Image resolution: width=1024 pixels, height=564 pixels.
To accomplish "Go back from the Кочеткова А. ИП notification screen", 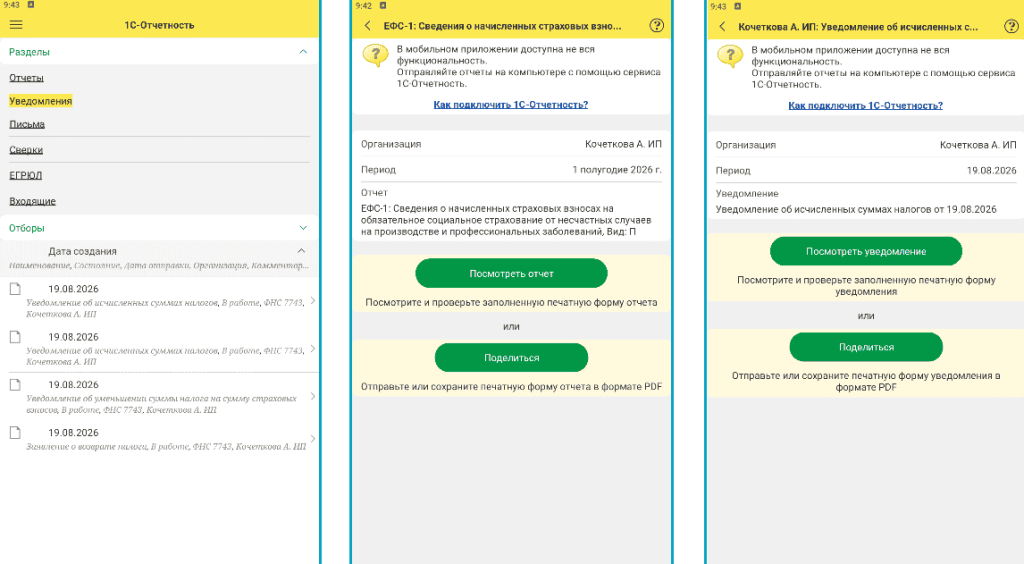I will (722, 27).
